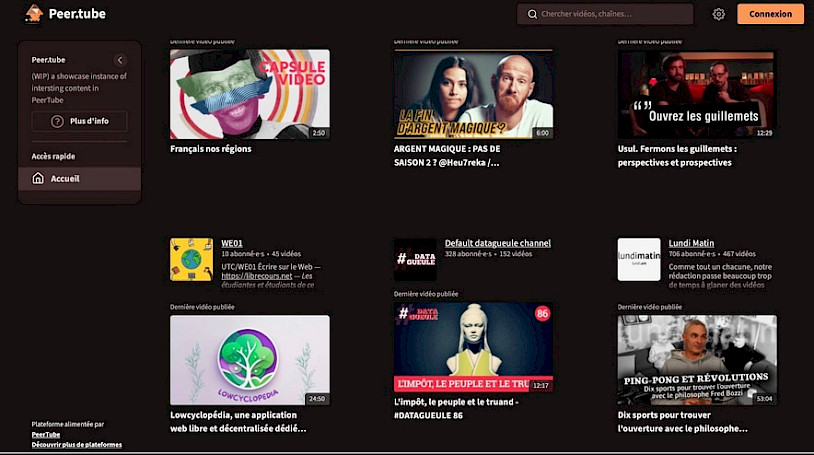
Task: Focus the Chercher vidéos search field
Action: [612, 14]
